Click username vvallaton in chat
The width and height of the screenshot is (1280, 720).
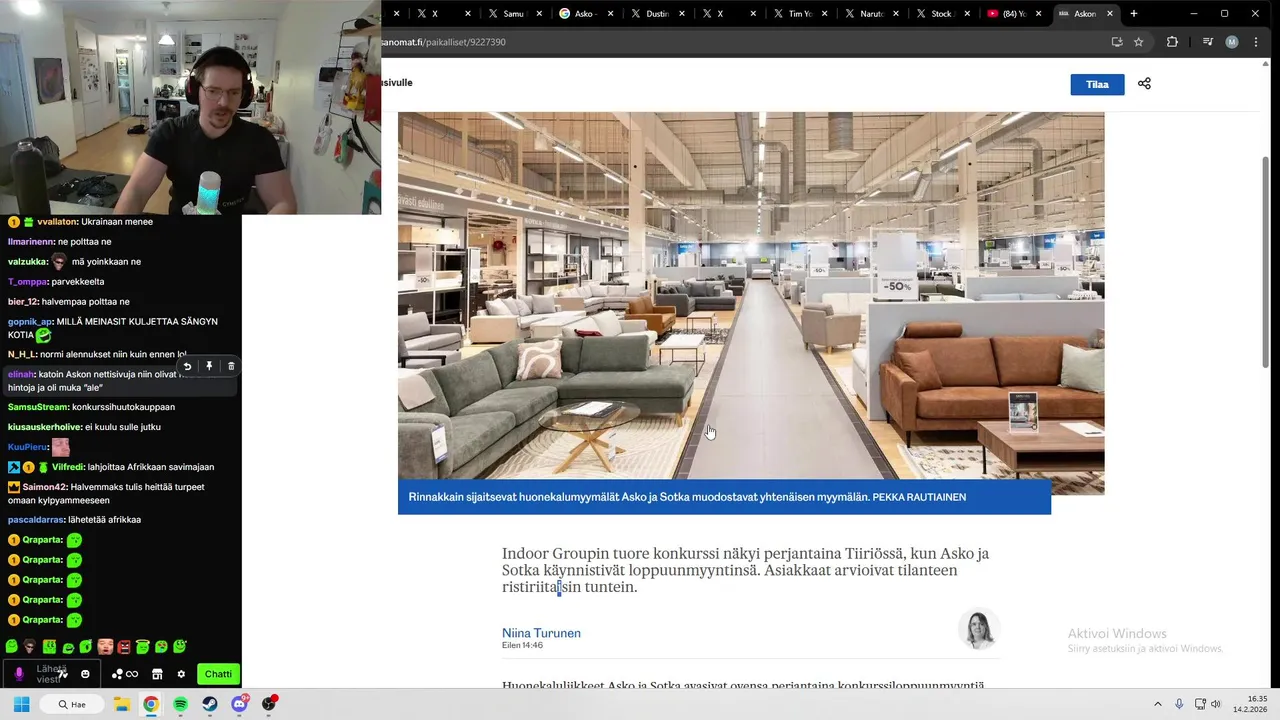[57, 222]
